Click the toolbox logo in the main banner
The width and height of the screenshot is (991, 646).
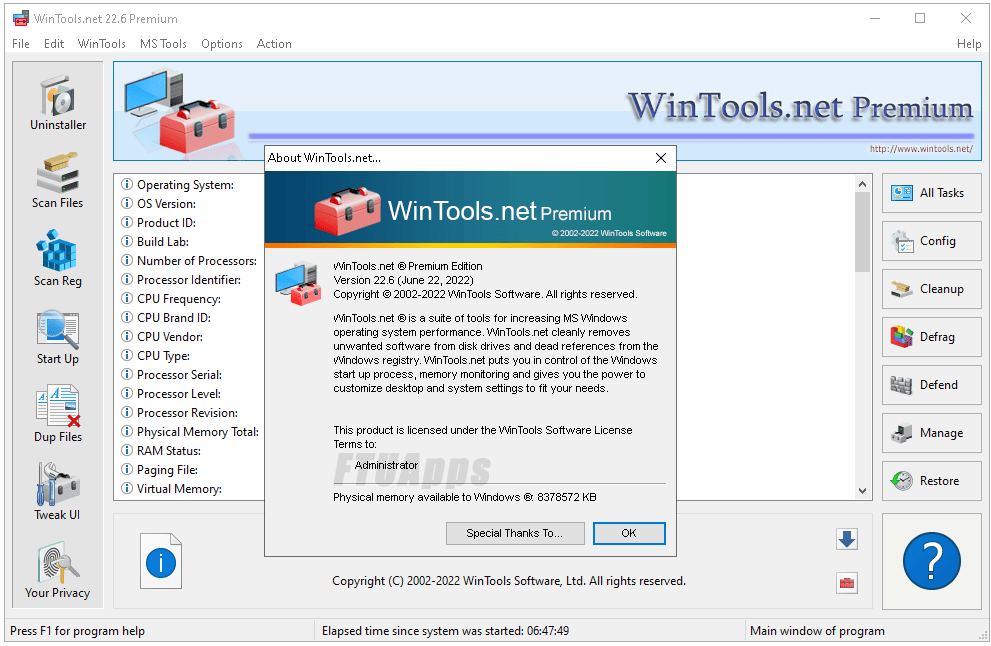click(180, 112)
